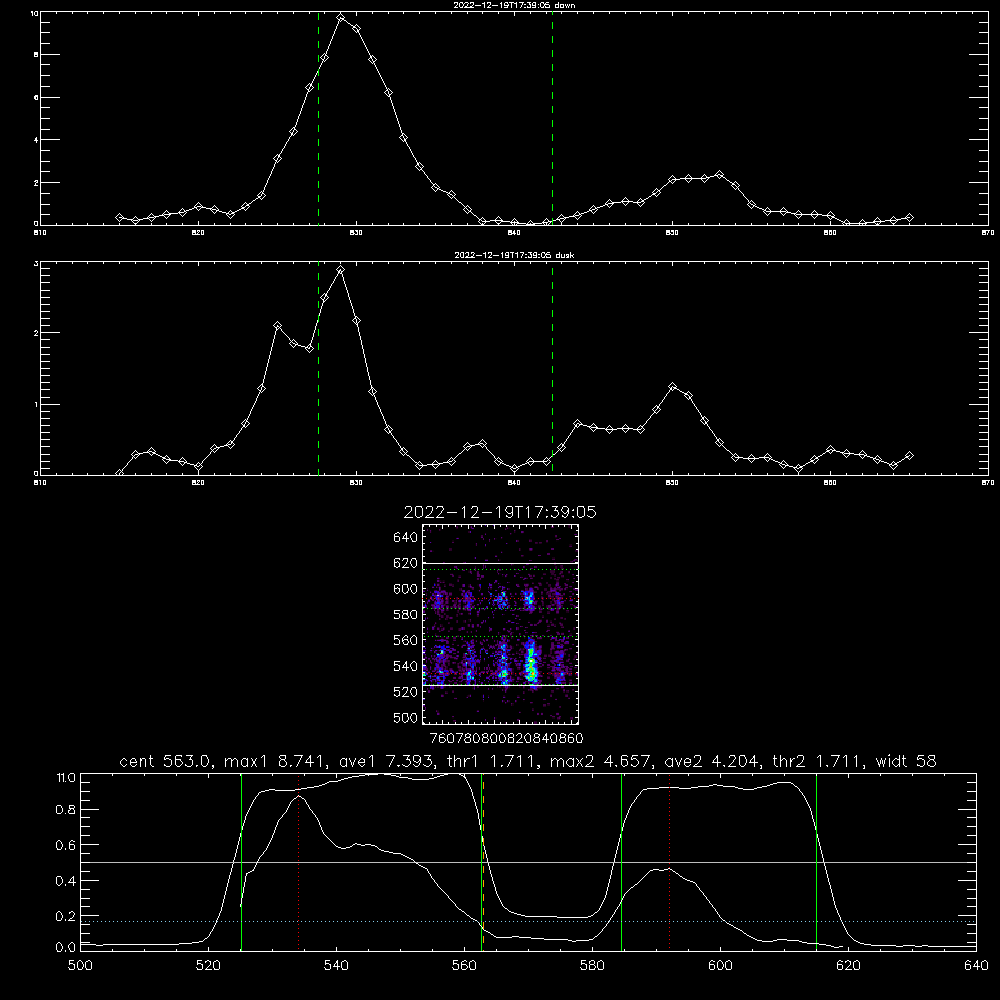Click the bottom plot y-axis label 0.6
This screenshot has width=1000, height=1000.
coord(66,845)
